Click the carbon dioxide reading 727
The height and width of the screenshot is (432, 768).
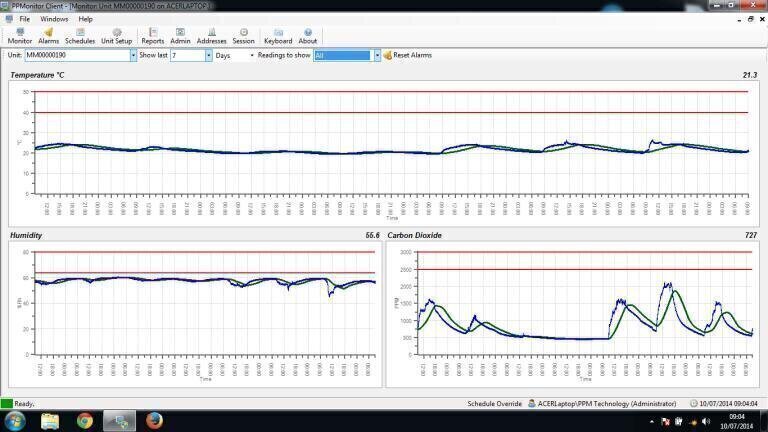pos(751,235)
